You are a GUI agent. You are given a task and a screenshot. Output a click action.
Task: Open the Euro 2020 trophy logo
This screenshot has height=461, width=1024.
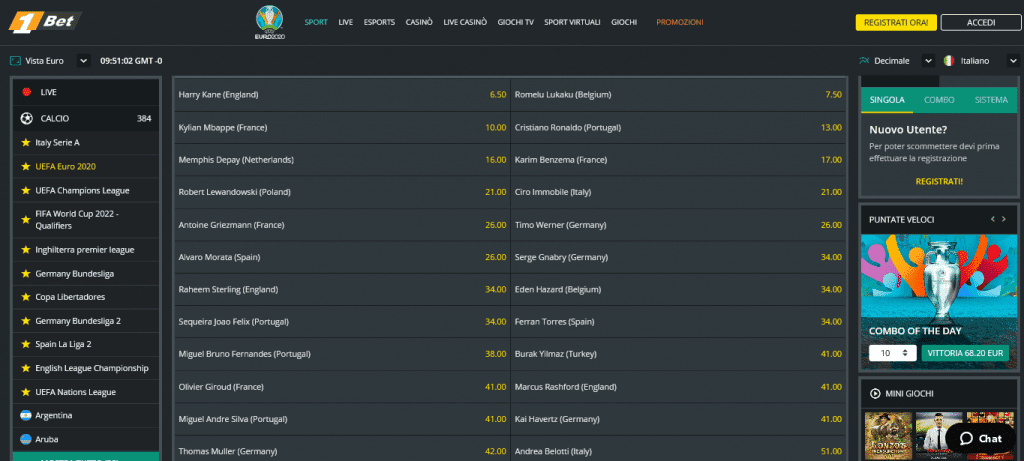click(270, 22)
